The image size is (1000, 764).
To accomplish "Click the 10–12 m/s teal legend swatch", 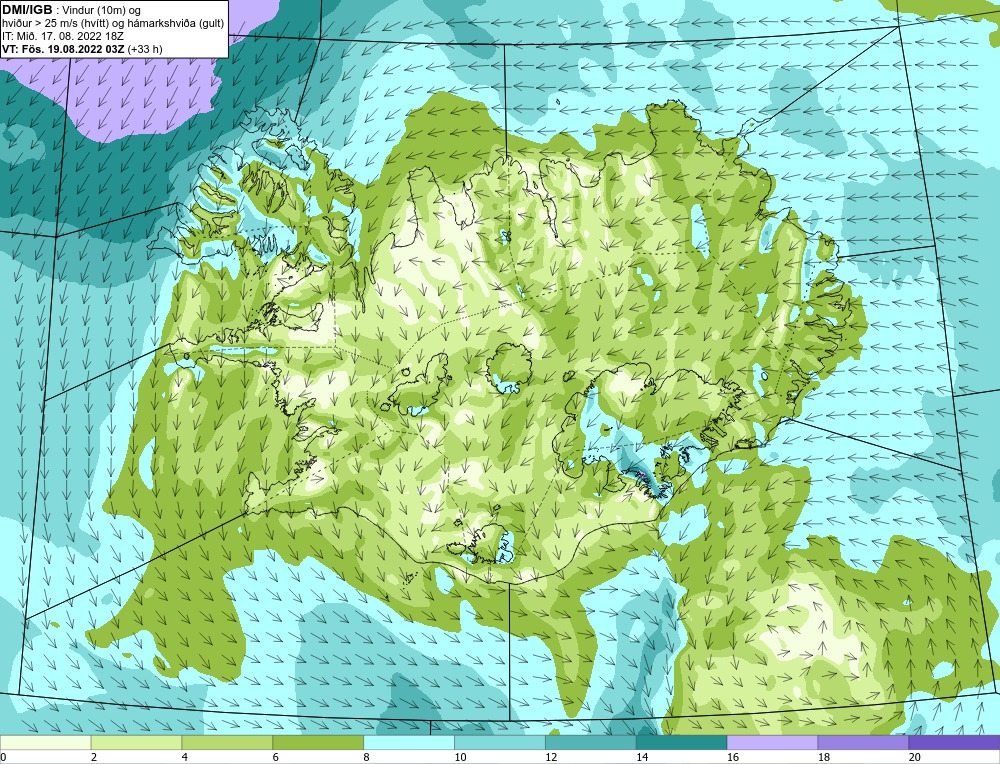I will [x=500, y=742].
